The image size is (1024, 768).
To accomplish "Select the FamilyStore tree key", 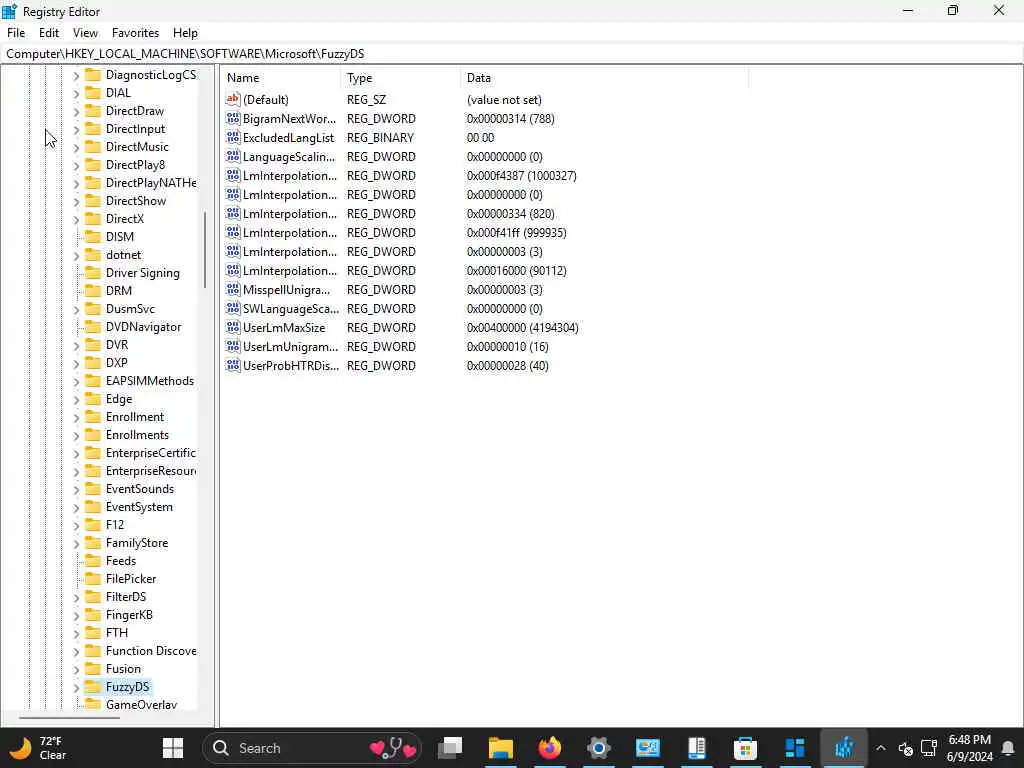I will [x=136, y=543].
